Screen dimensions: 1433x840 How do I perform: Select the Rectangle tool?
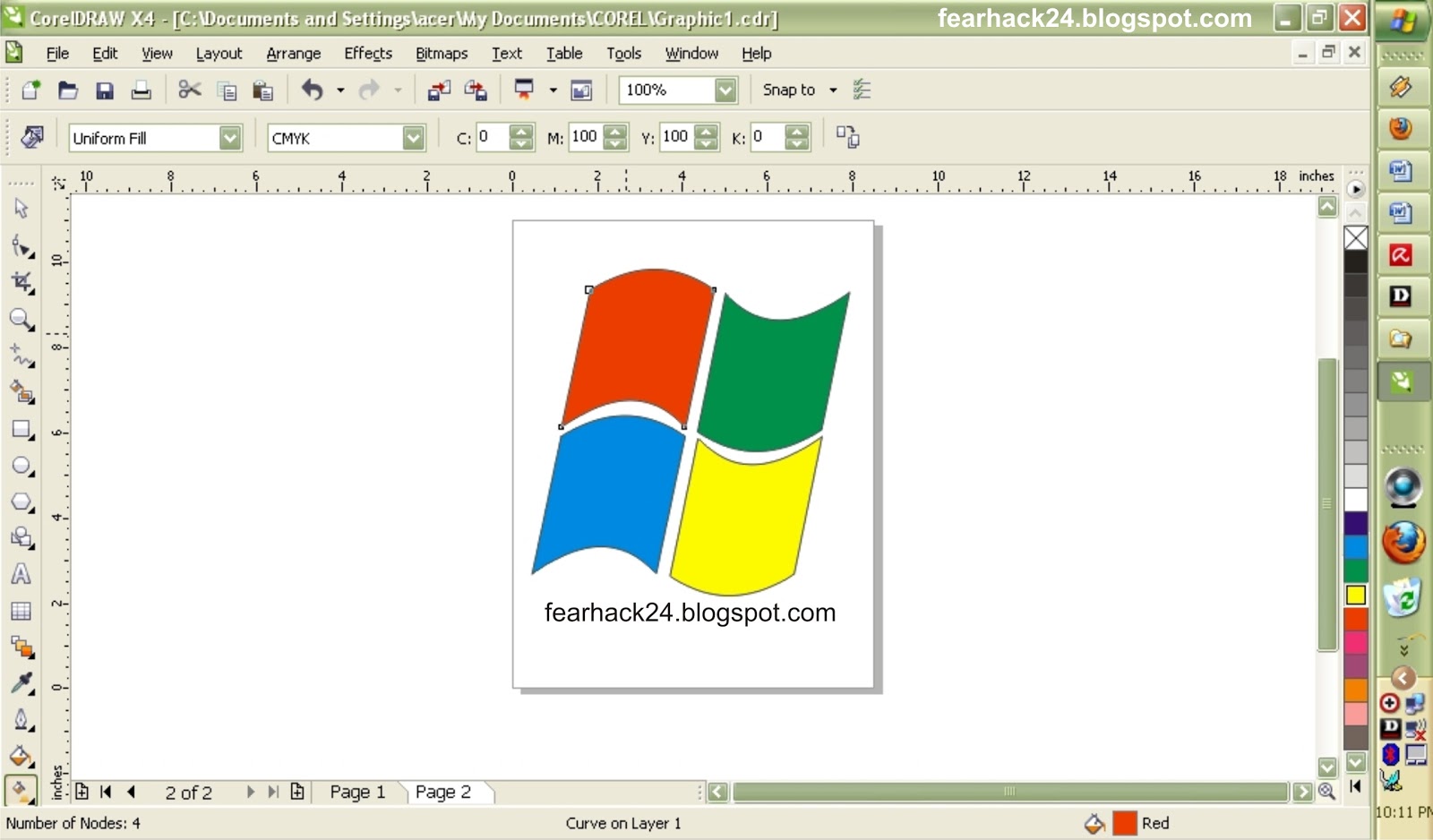pyautogui.click(x=21, y=430)
